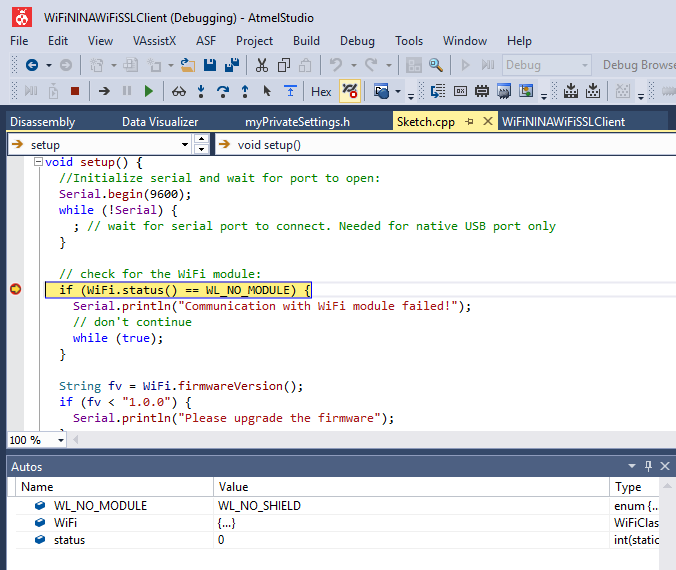This screenshot has height=570, width=676.
Task: Click the second Device Programming icon
Action: (x=593, y=91)
